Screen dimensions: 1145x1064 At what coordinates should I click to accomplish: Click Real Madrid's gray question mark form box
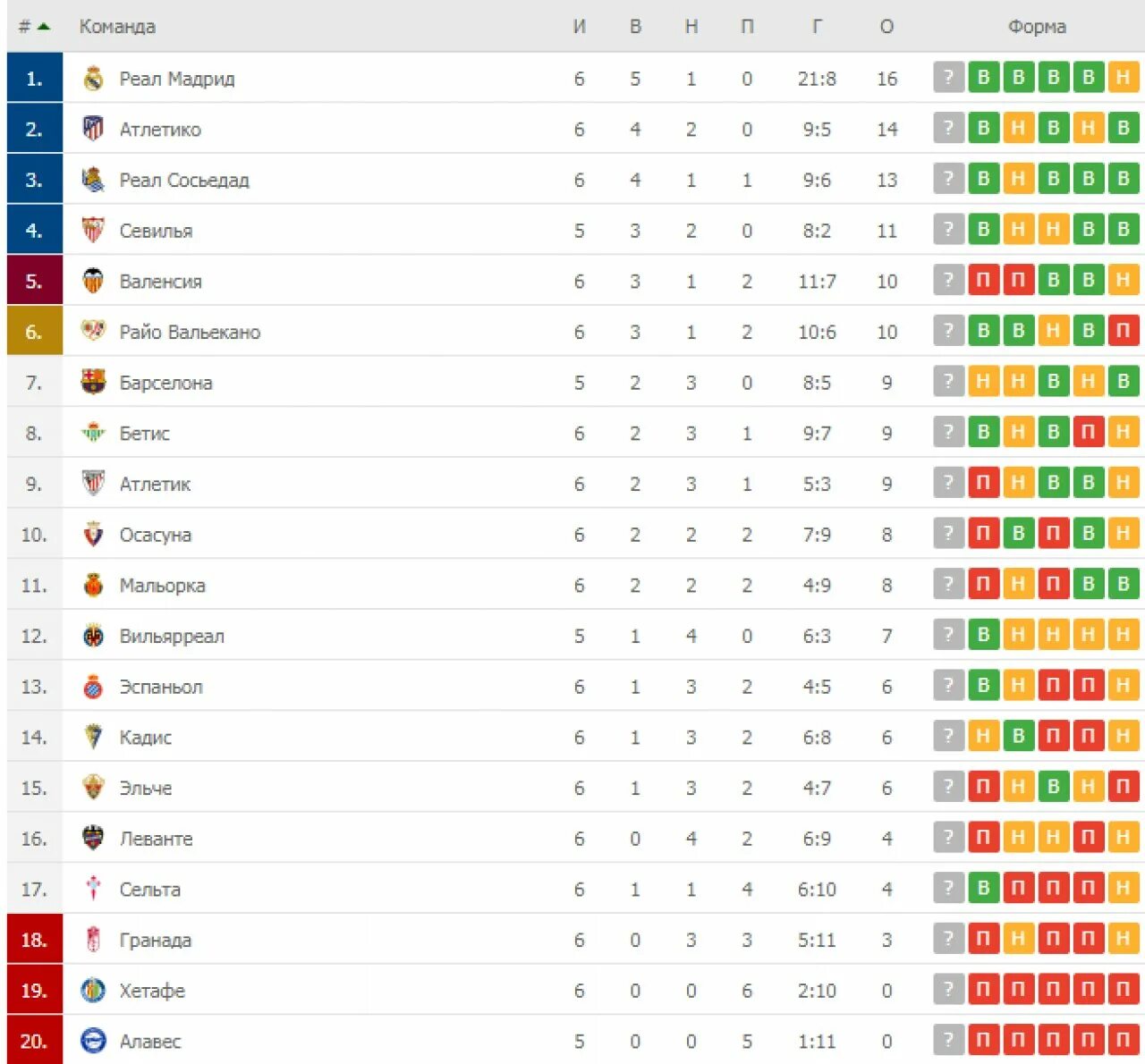(x=948, y=78)
